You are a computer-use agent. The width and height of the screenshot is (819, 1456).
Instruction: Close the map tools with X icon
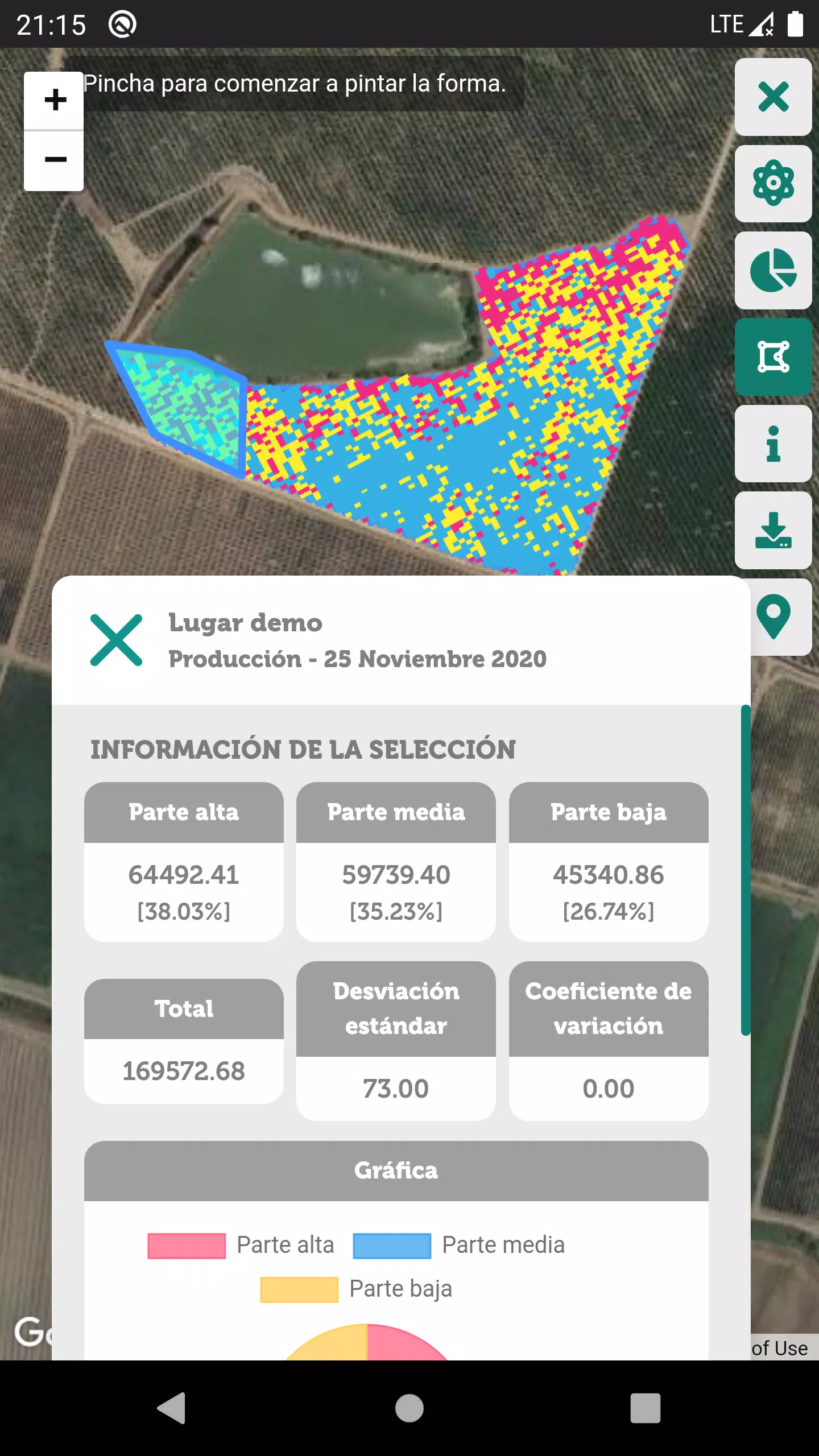(773, 97)
